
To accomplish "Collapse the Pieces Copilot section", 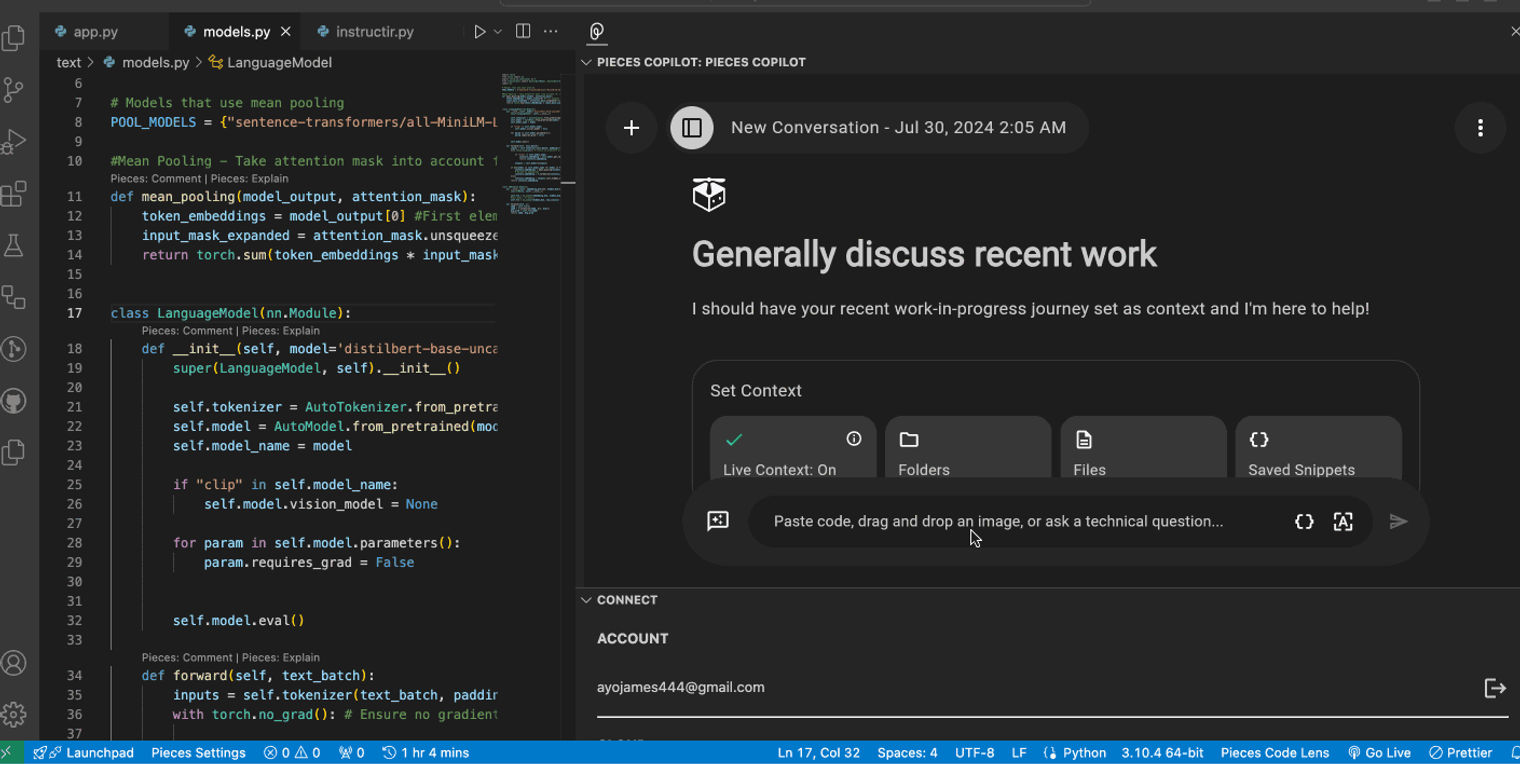I will click(587, 62).
